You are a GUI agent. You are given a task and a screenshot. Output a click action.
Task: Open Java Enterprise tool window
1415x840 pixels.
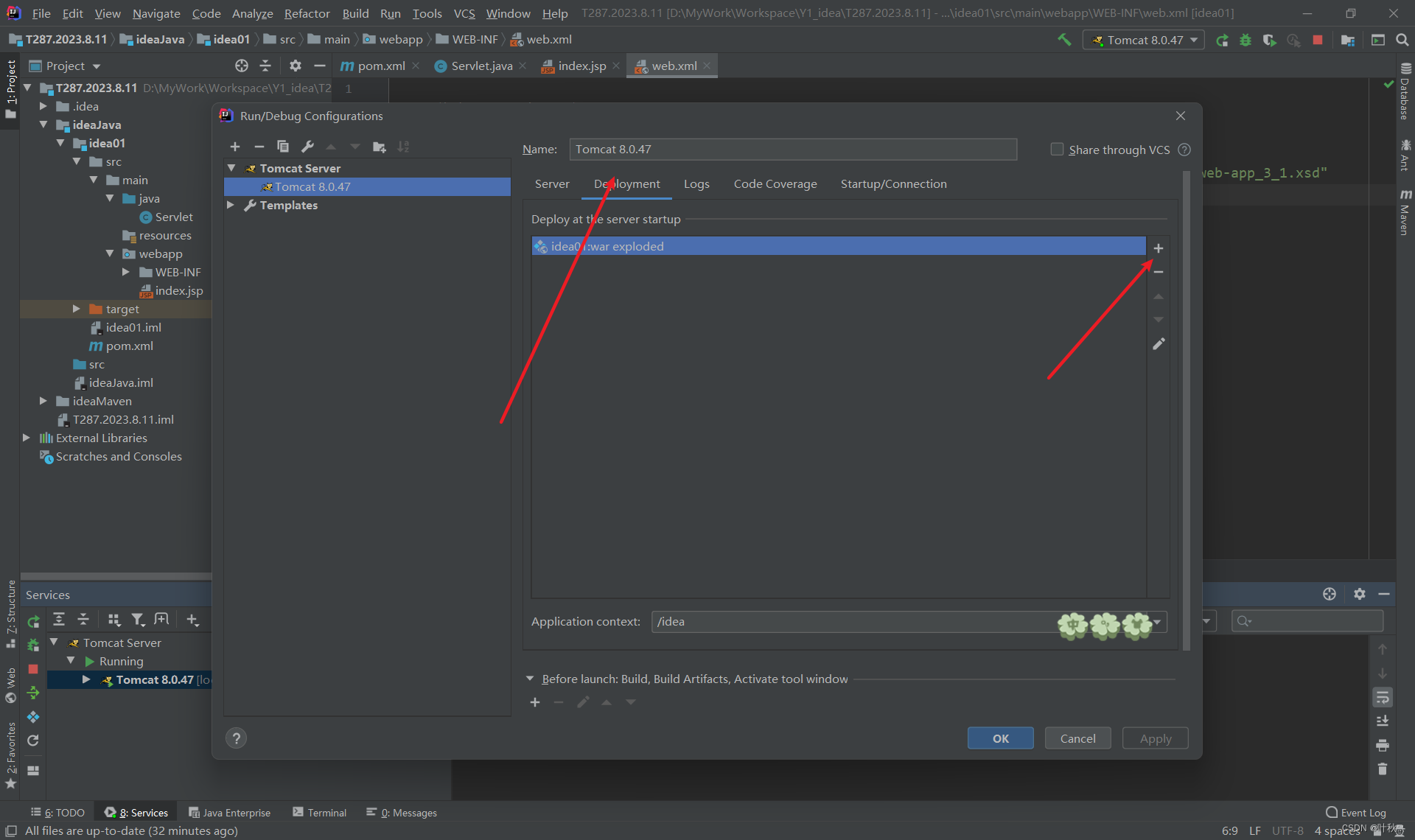pyautogui.click(x=230, y=812)
